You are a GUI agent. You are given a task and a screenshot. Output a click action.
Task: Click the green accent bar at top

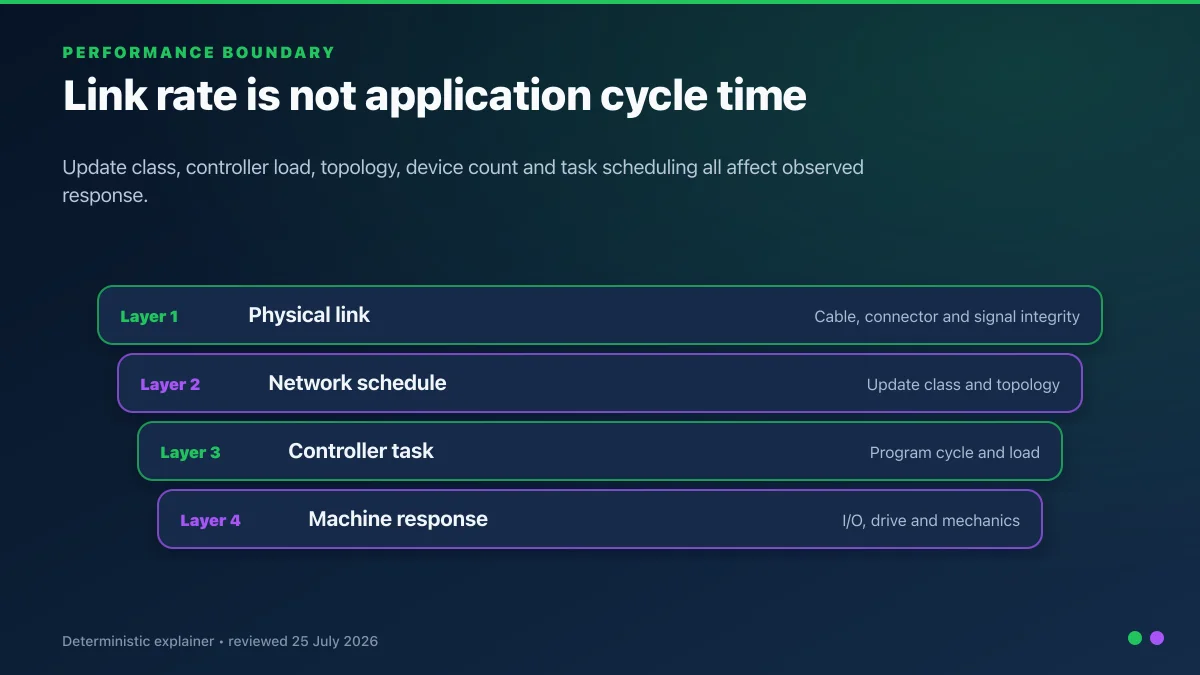pyautogui.click(x=600, y=2)
